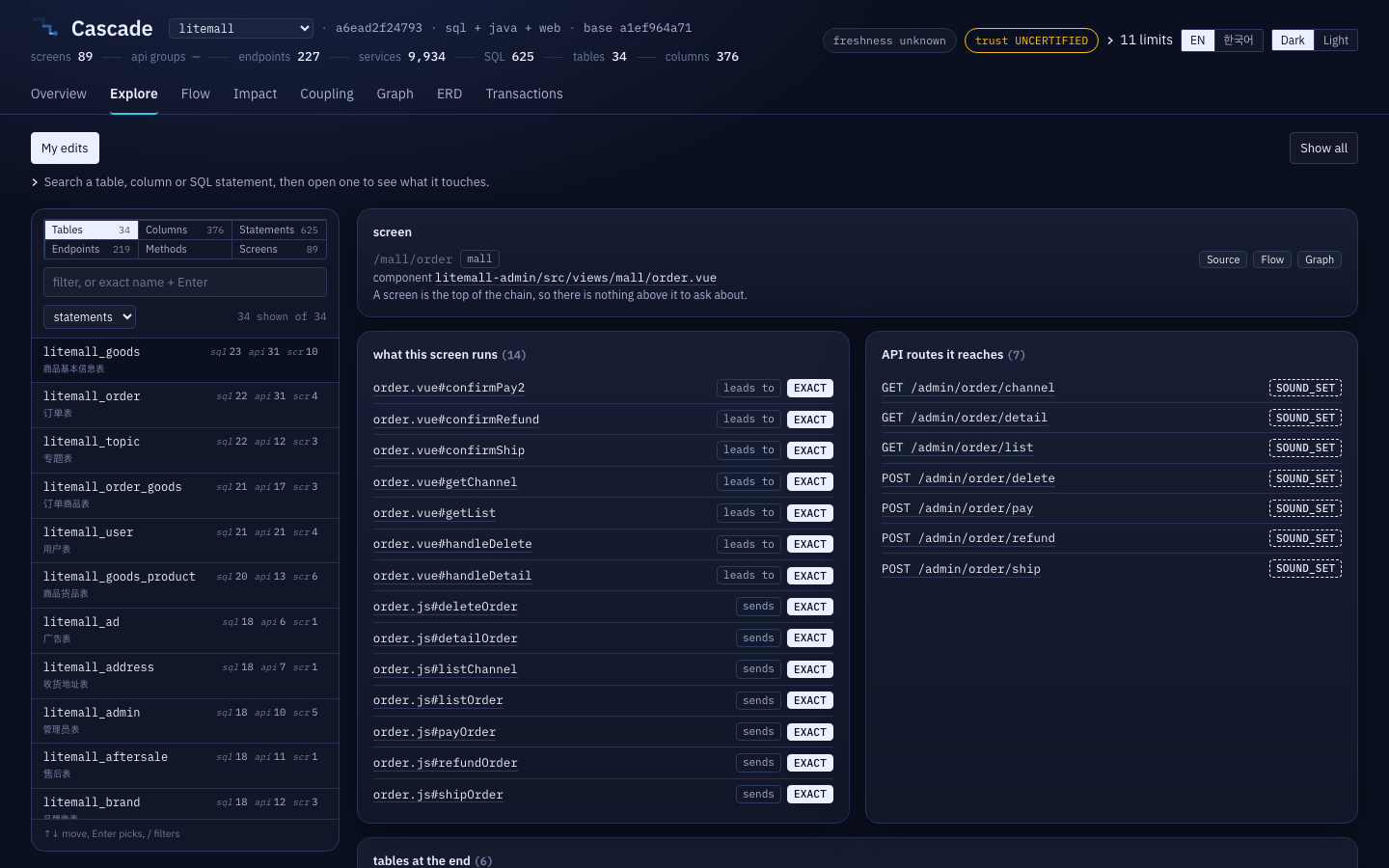Open the Coupling tab

327,94
